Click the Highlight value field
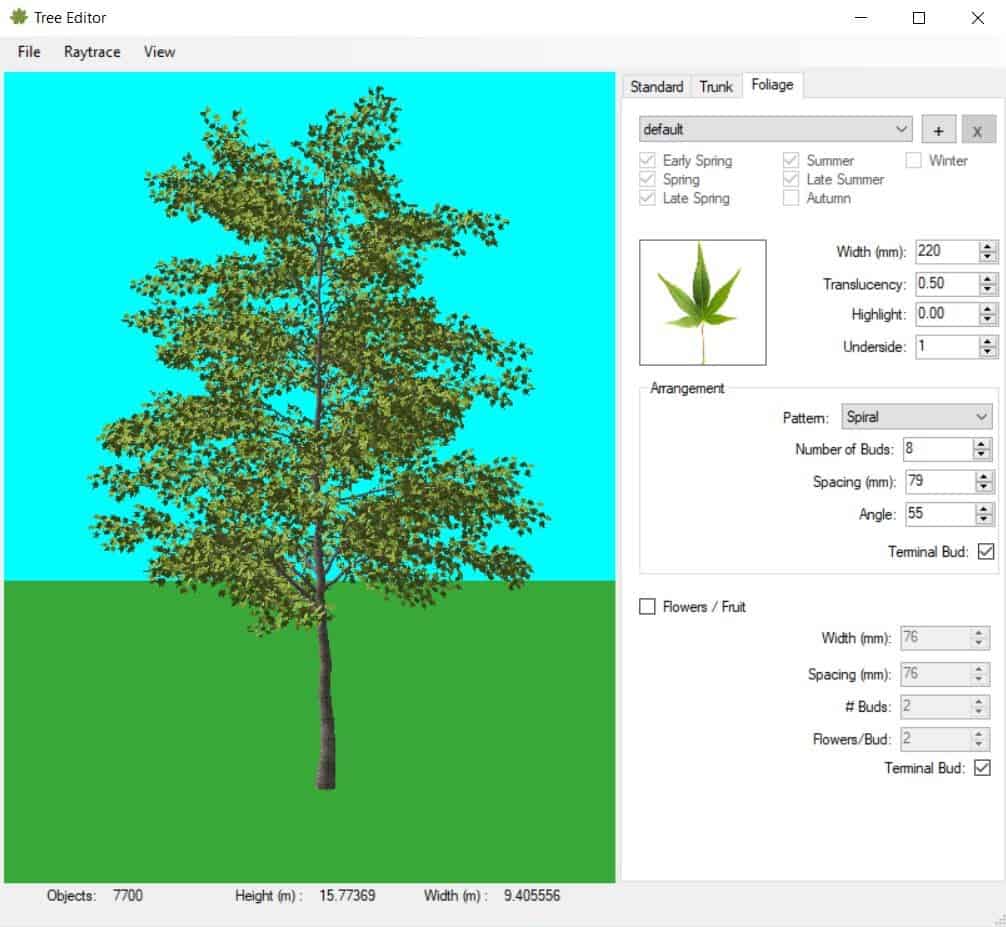The width and height of the screenshot is (1006, 927). point(946,314)
